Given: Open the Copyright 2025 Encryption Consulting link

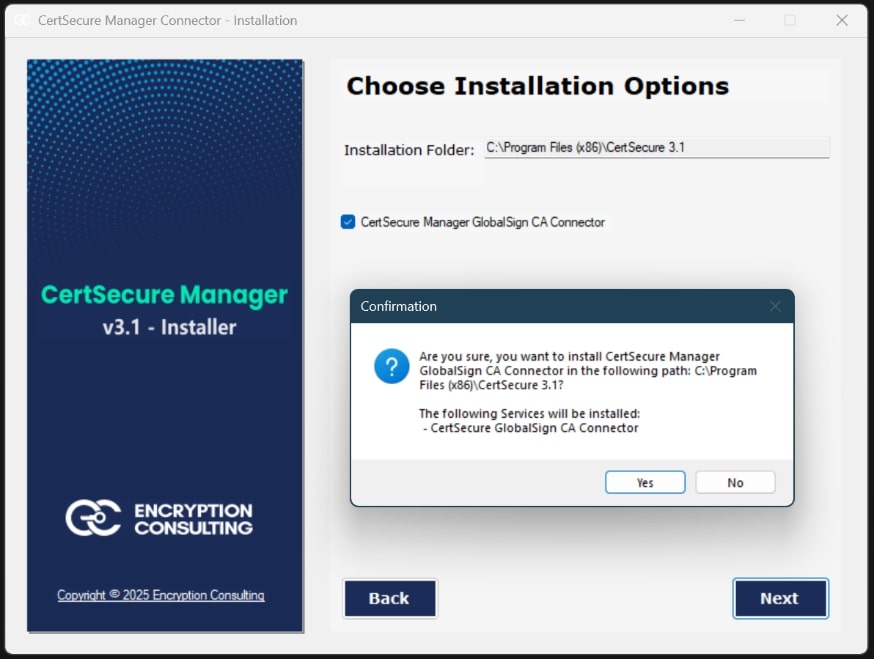Looking at the screenshot, I should click(161, 595).
